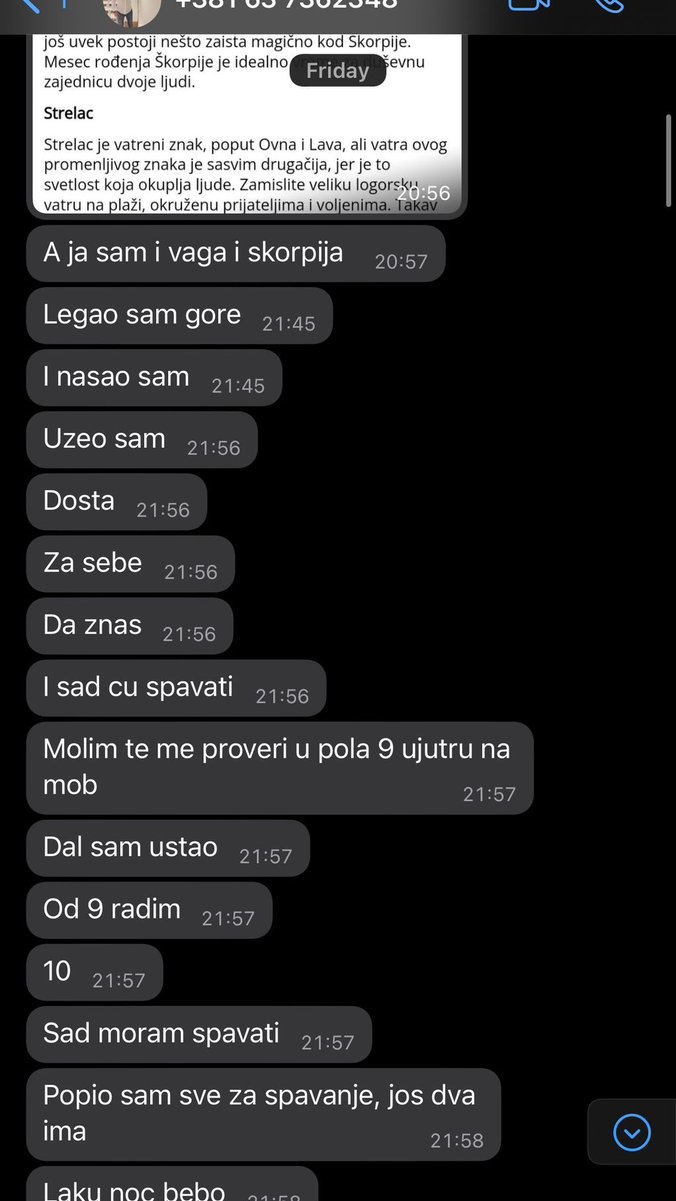Tap the Friday date badge
676x1201 pixels.
[x=338, y=71]
